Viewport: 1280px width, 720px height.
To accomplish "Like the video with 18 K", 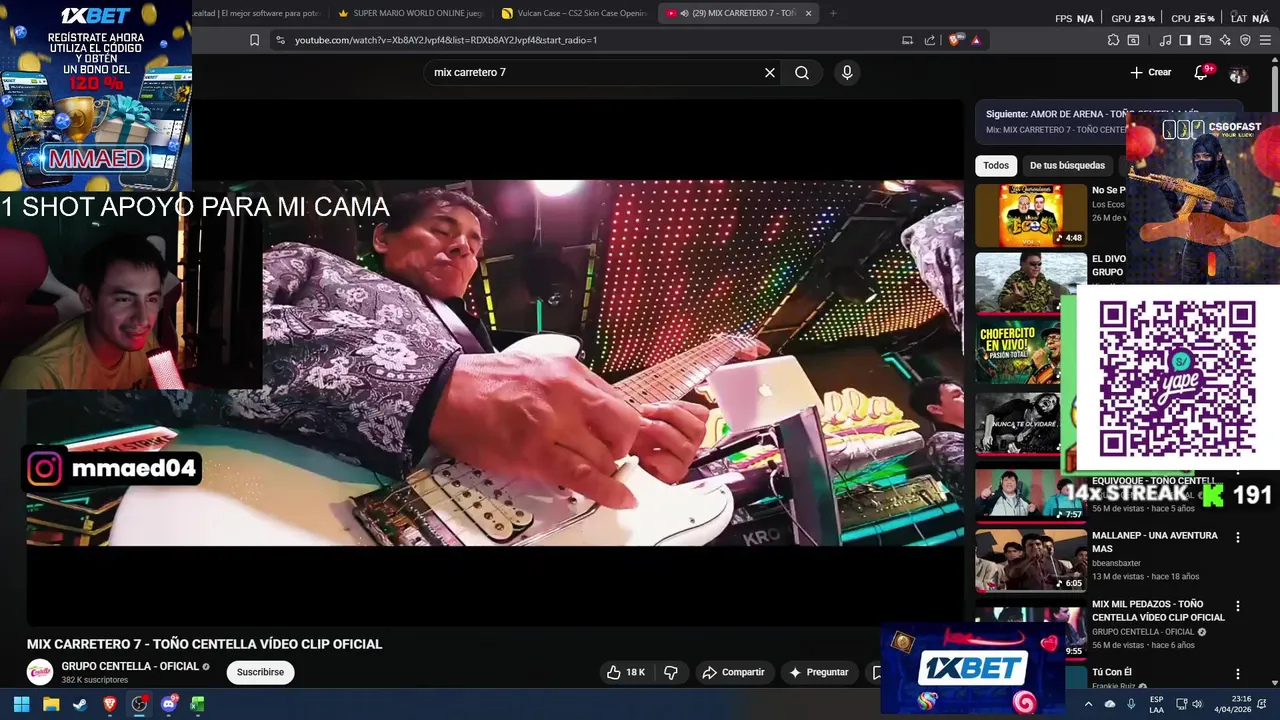I will coord(626,672).
